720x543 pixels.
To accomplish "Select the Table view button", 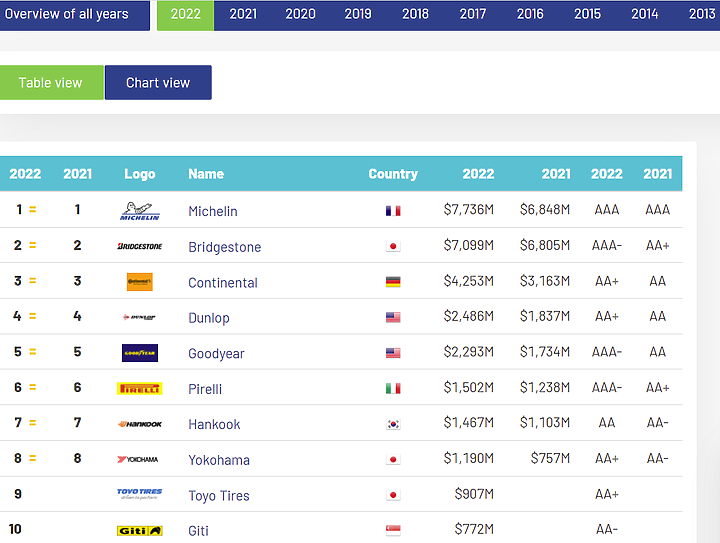I will (50, 83).
